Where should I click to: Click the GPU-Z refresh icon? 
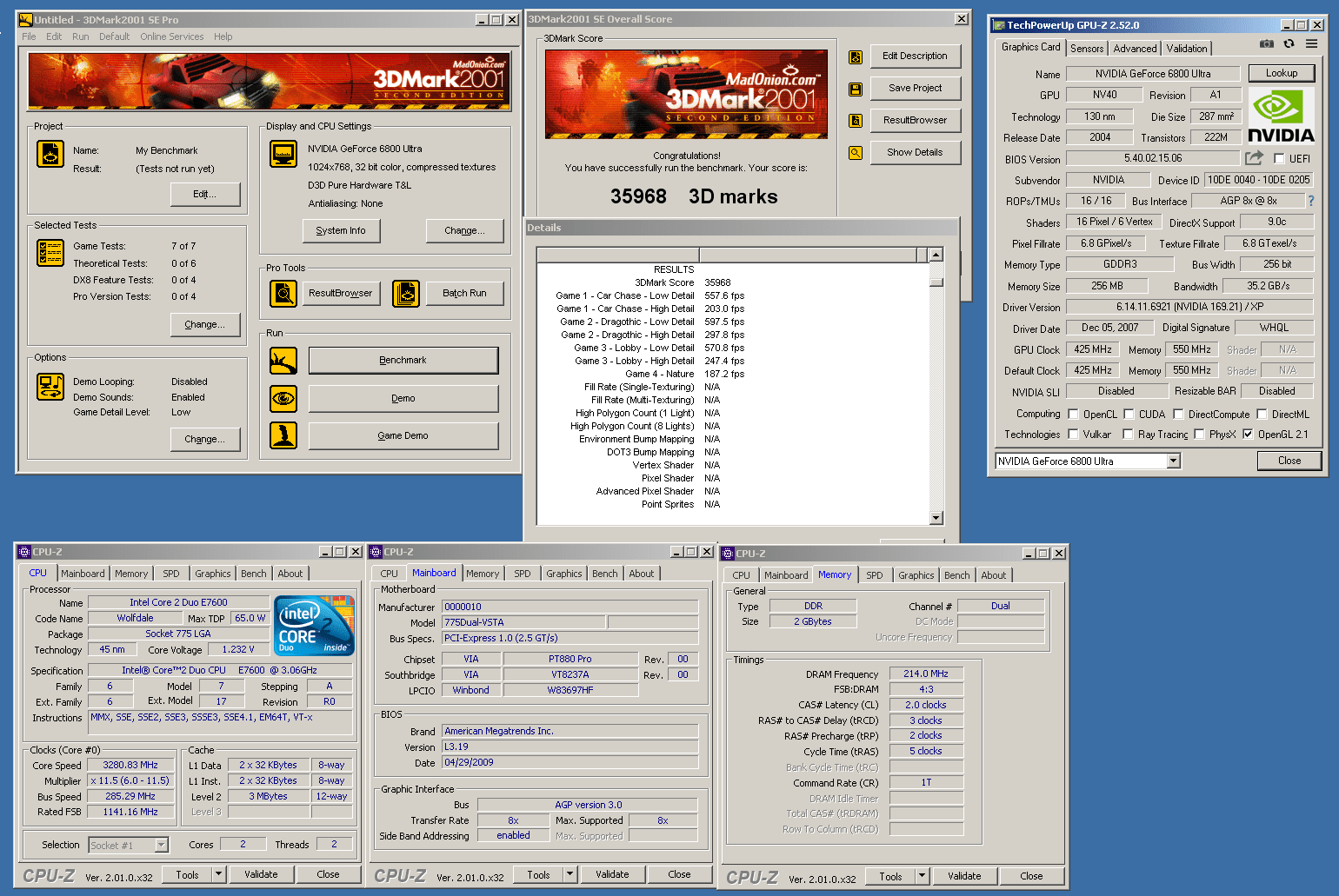tap(1289, 43)
